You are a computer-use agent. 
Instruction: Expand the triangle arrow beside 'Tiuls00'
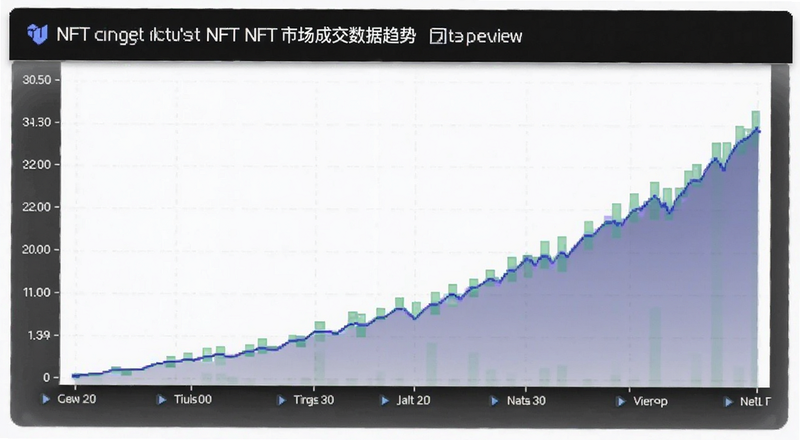coord(162,400)
